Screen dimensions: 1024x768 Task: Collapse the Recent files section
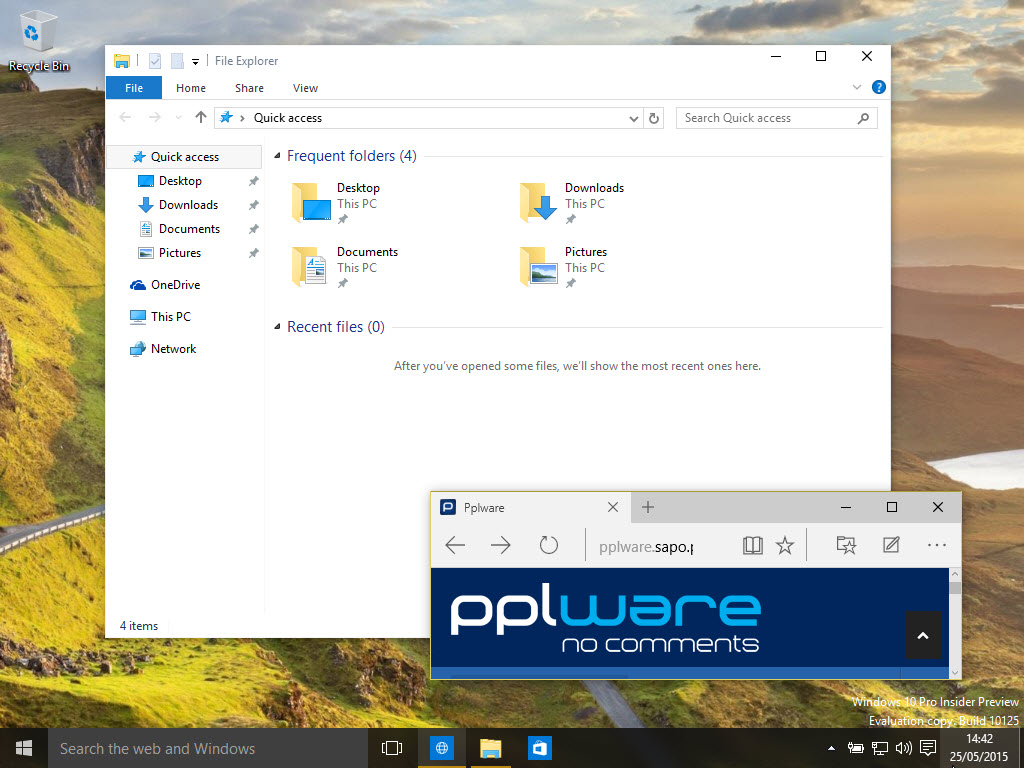[x=277, y=327]
